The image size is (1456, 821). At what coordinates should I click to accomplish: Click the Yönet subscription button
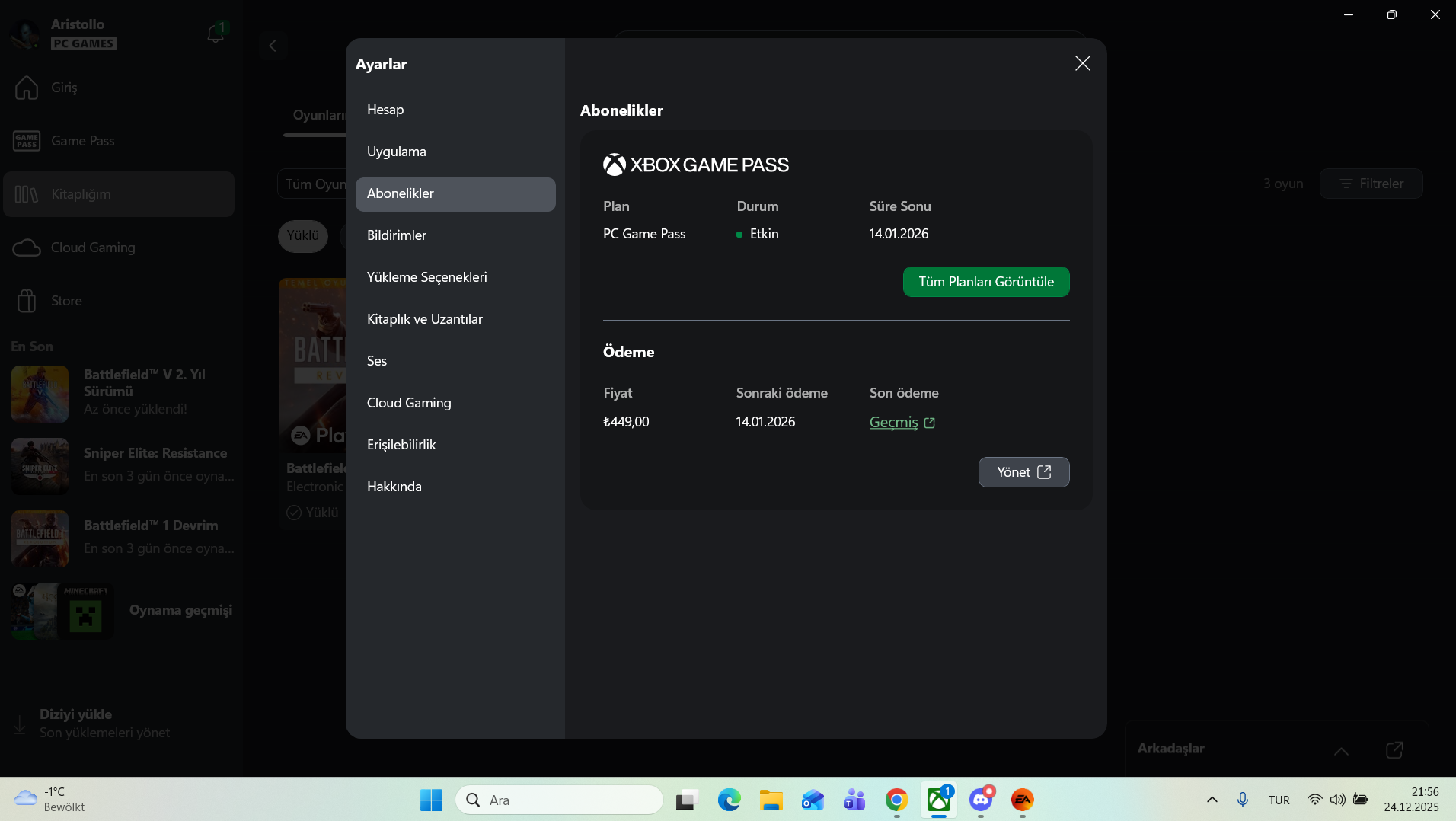pyautogui.click(x=1023, y=472)
